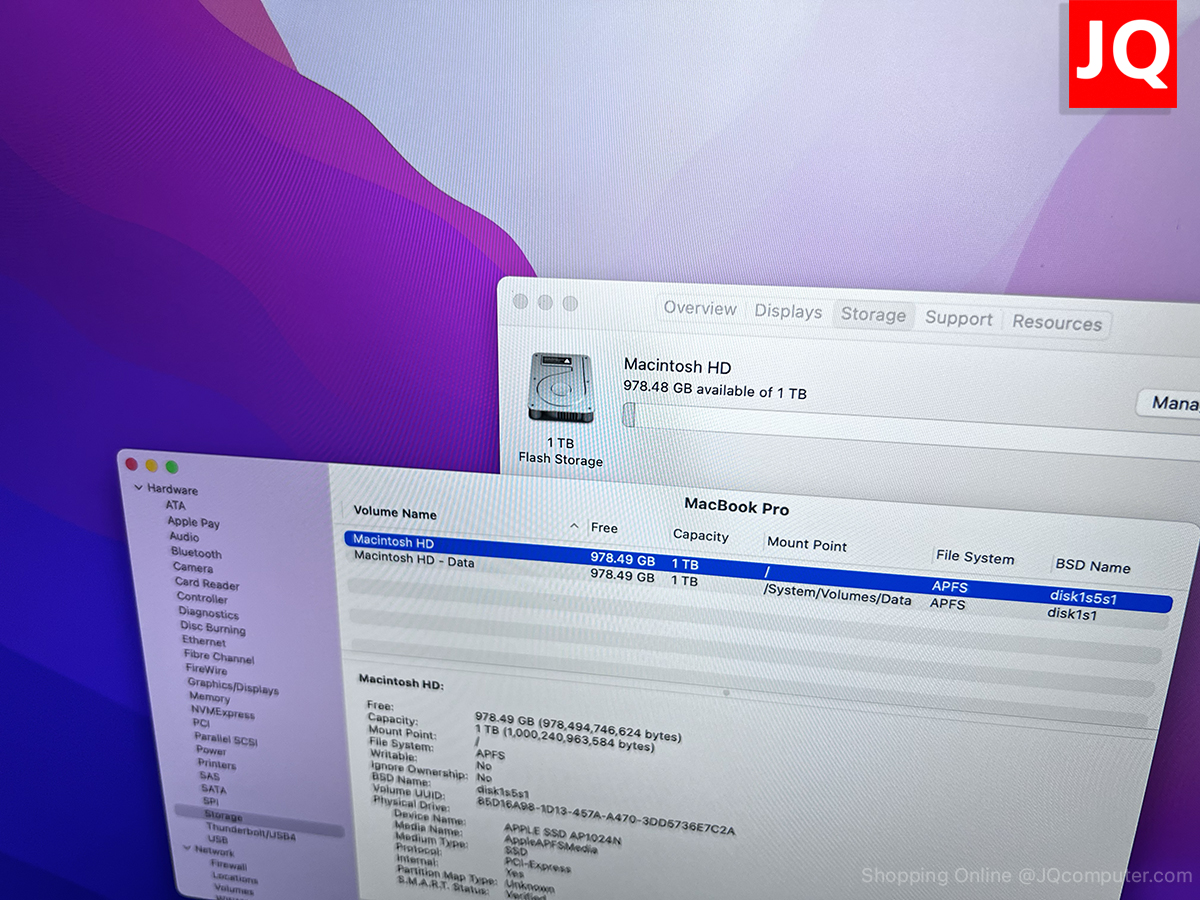Select Firewall under Network
This screenshot has height=900, width=1200.
[228, 865]
